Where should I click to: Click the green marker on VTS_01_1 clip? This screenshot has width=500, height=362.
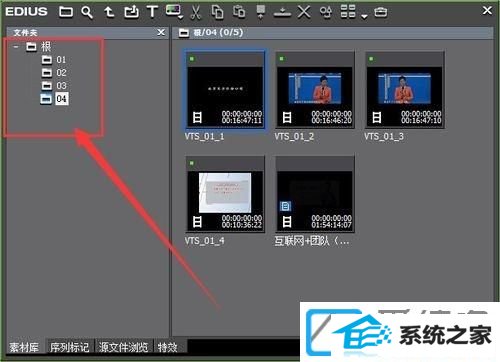click(192, 59)
